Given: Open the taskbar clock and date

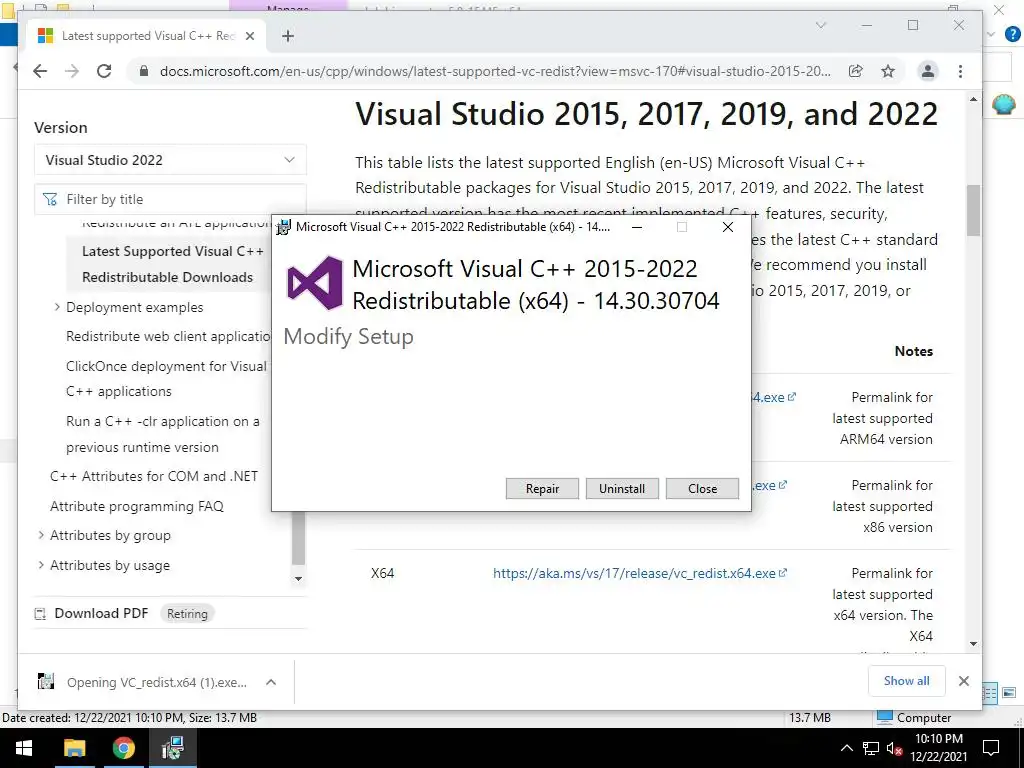Looking at the screenshot, I should tap(938, 748).
